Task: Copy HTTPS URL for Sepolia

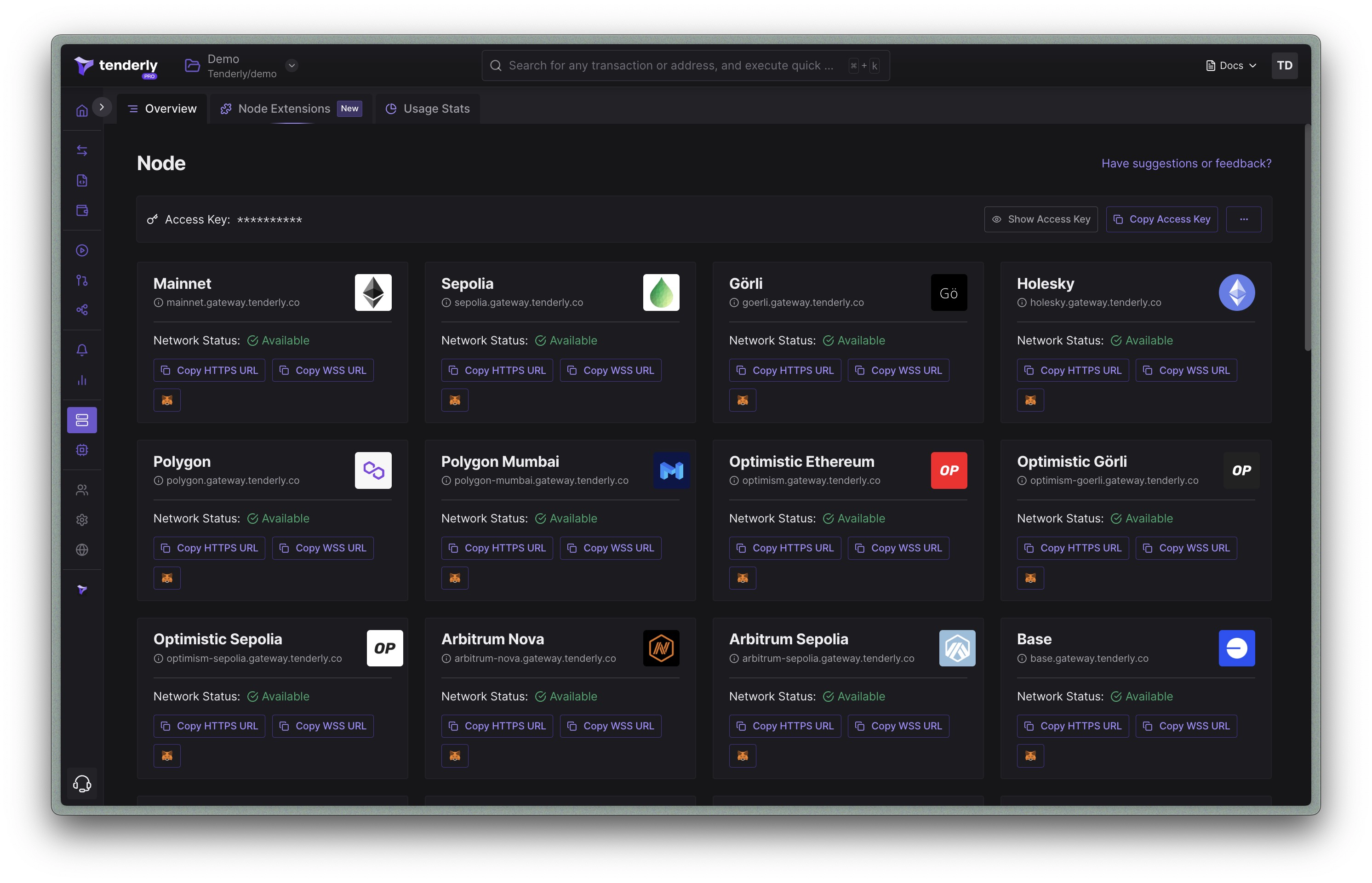Action: pyautogui.click(x=497, y=370)
